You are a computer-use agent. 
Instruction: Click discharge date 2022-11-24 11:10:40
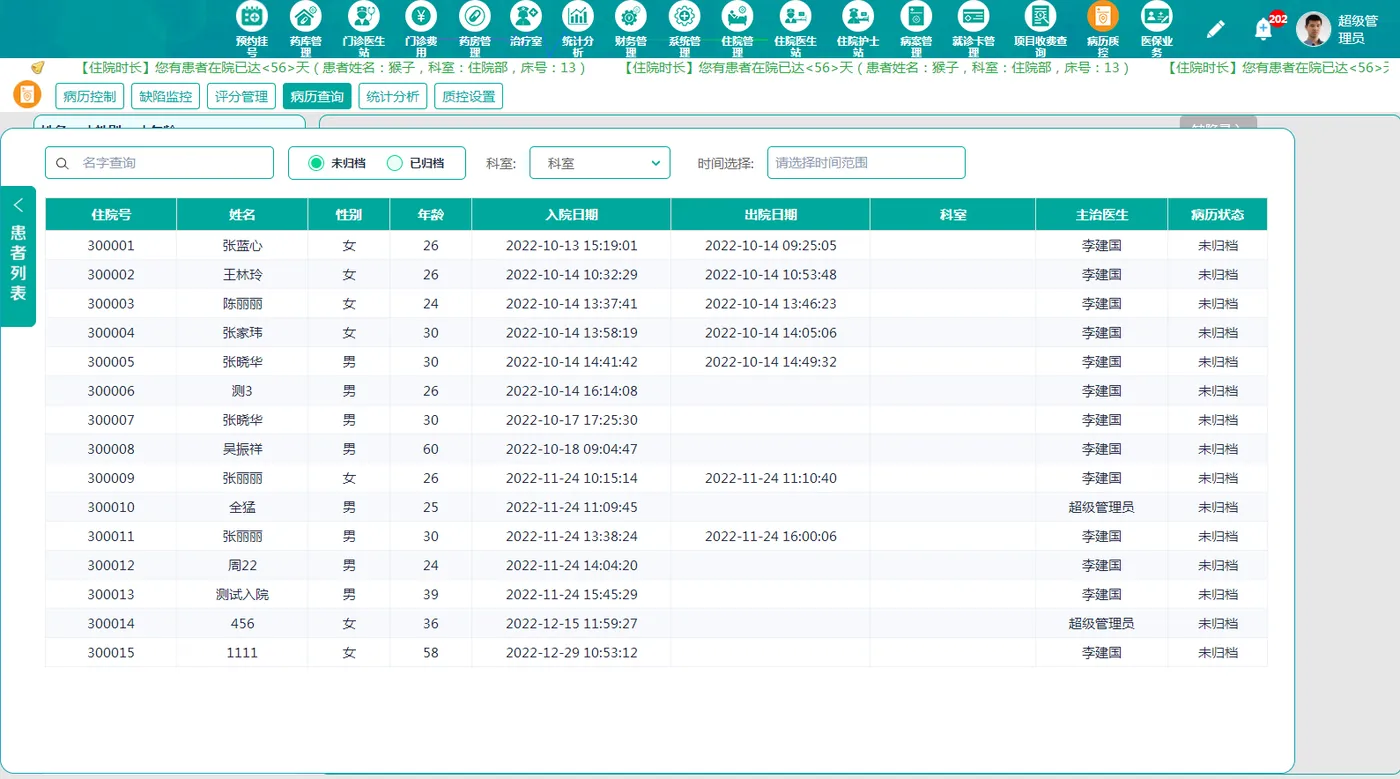tap(771, 478)
